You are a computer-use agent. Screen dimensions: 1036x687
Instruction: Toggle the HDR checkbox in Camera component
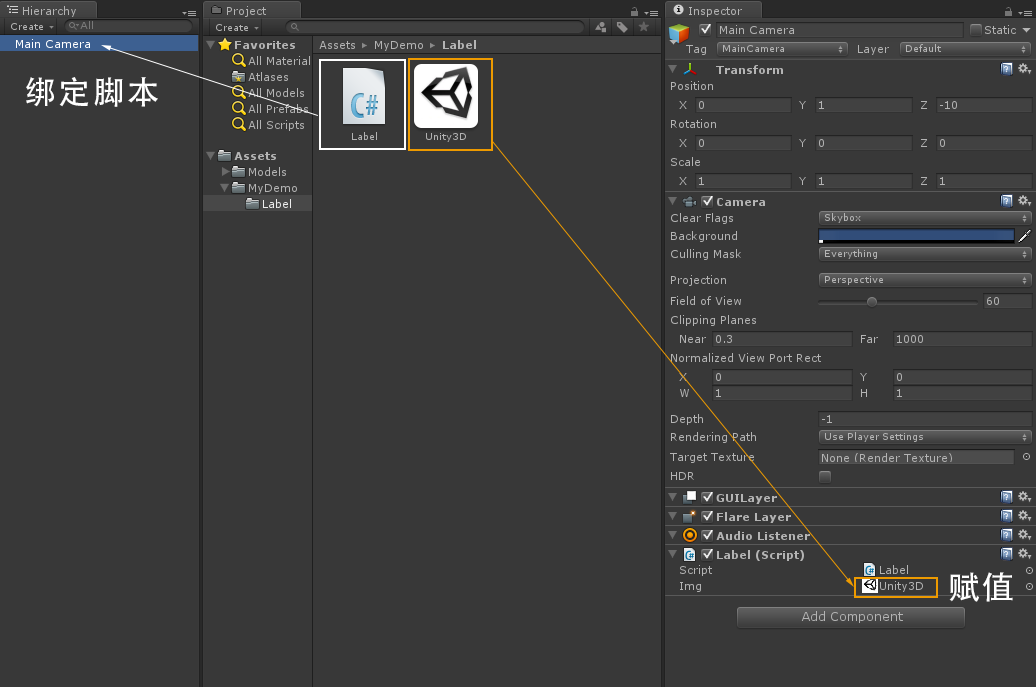824,476
